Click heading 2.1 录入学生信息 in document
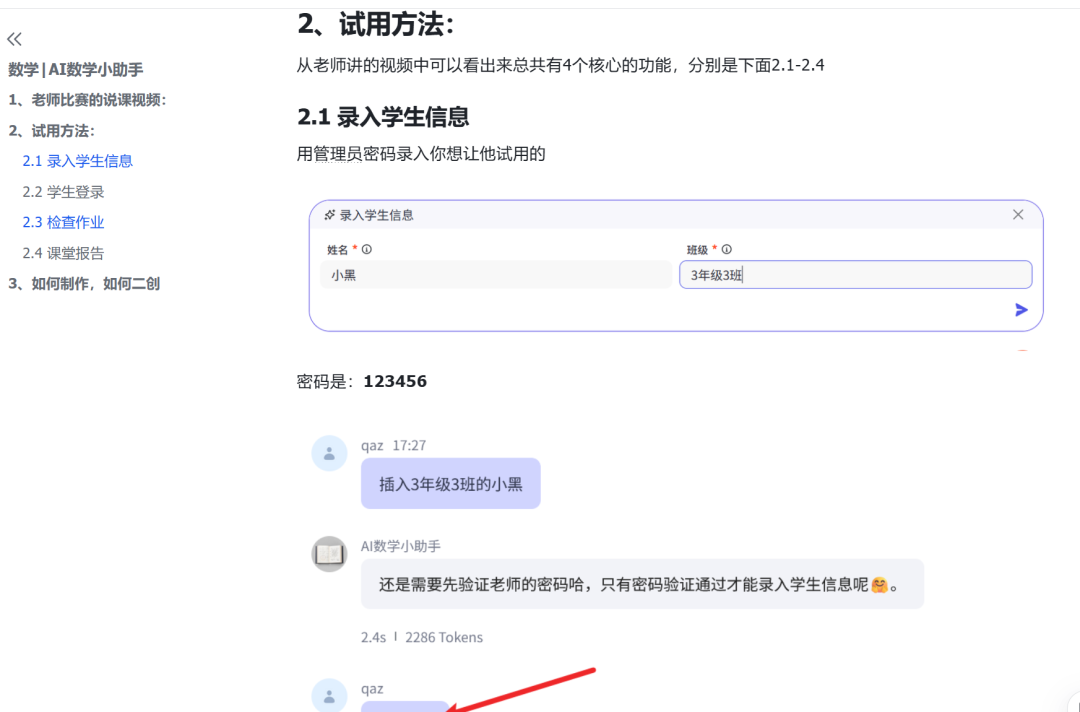The width and height of the screenshot is (1080, 712). [x=383, y=116]
